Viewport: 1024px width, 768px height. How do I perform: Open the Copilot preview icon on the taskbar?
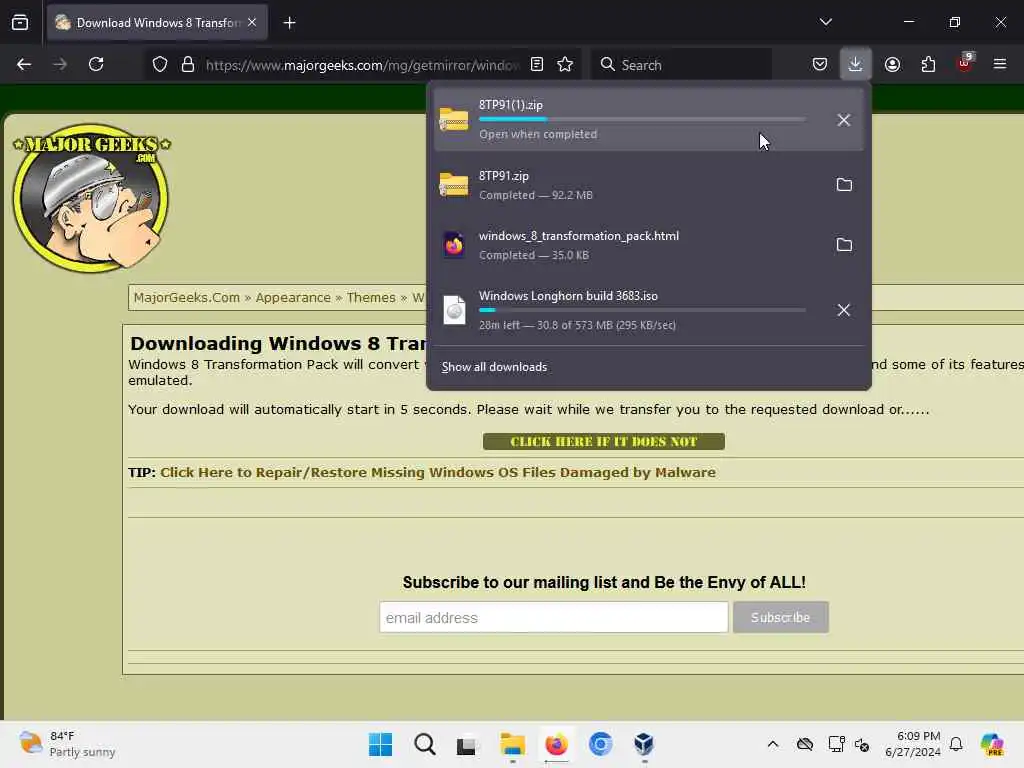tap(993, 744)
